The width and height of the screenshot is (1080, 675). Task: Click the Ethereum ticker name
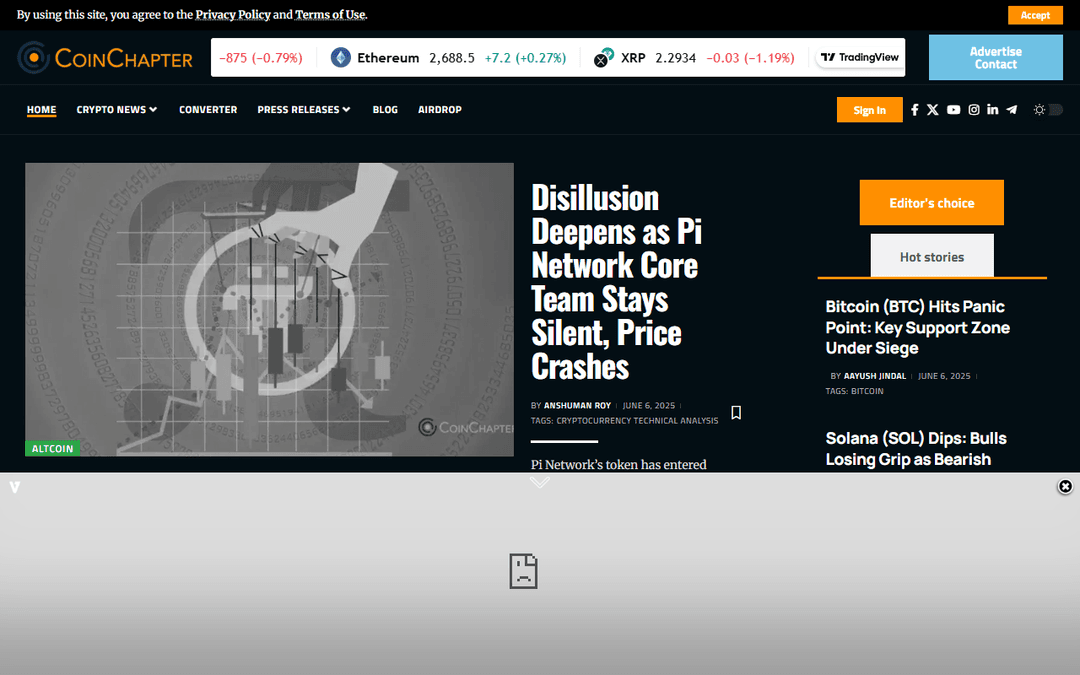pos(388,58)
